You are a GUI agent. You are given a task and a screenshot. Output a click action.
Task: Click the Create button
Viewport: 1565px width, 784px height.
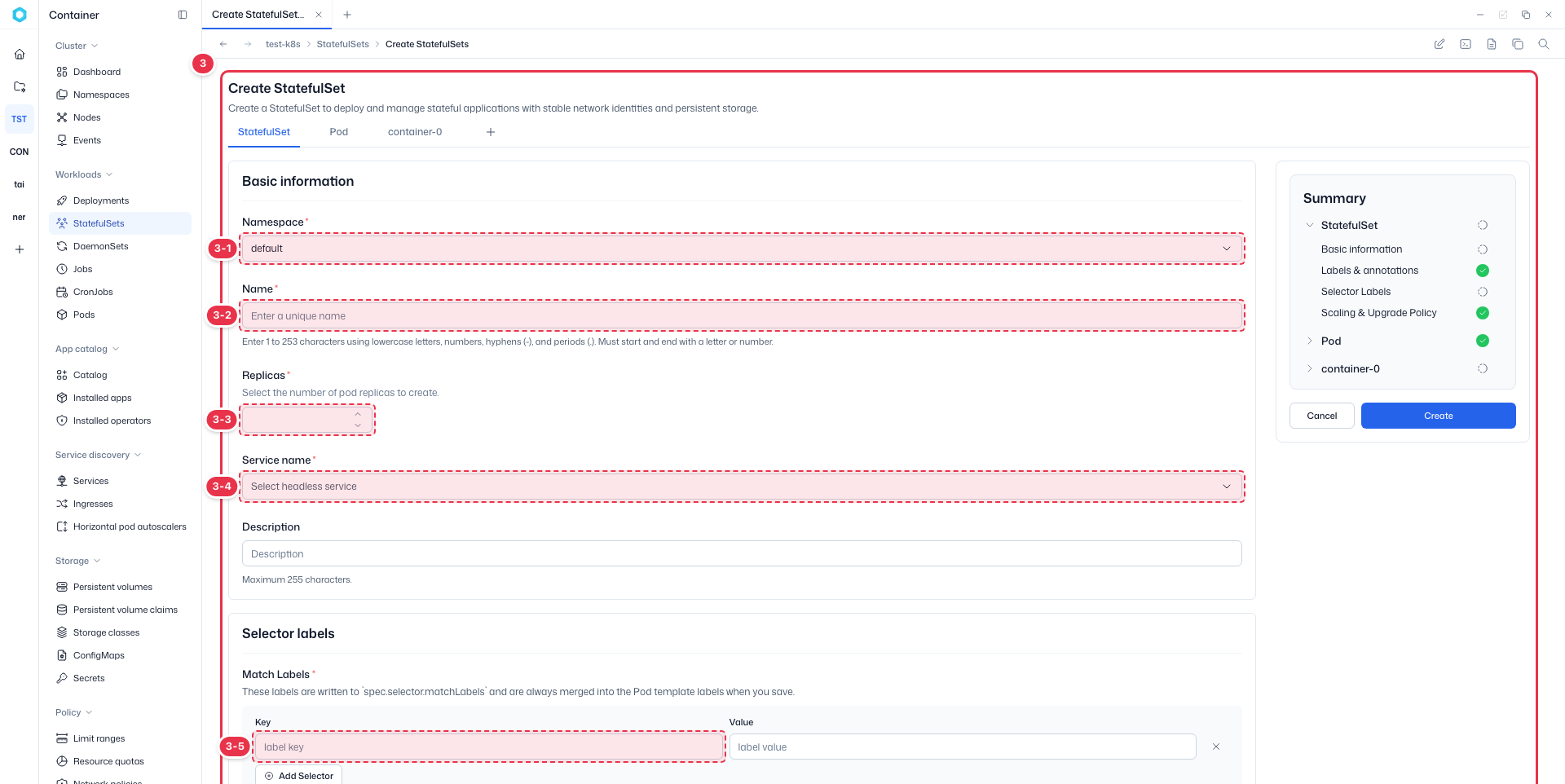pyautogui.click(x=1439, y=416)
